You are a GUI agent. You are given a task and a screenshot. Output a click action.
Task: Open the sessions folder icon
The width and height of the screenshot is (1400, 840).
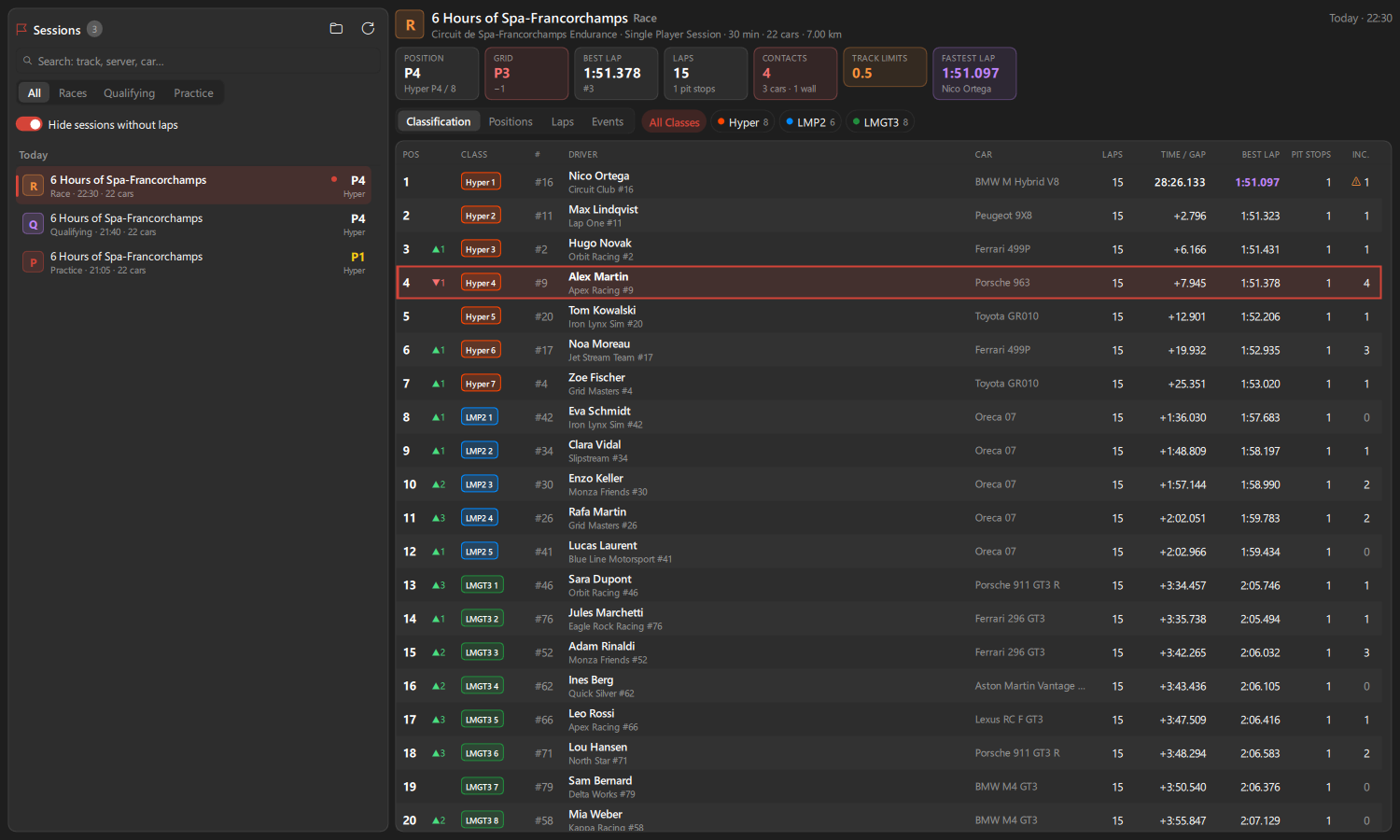click(336, 29)
